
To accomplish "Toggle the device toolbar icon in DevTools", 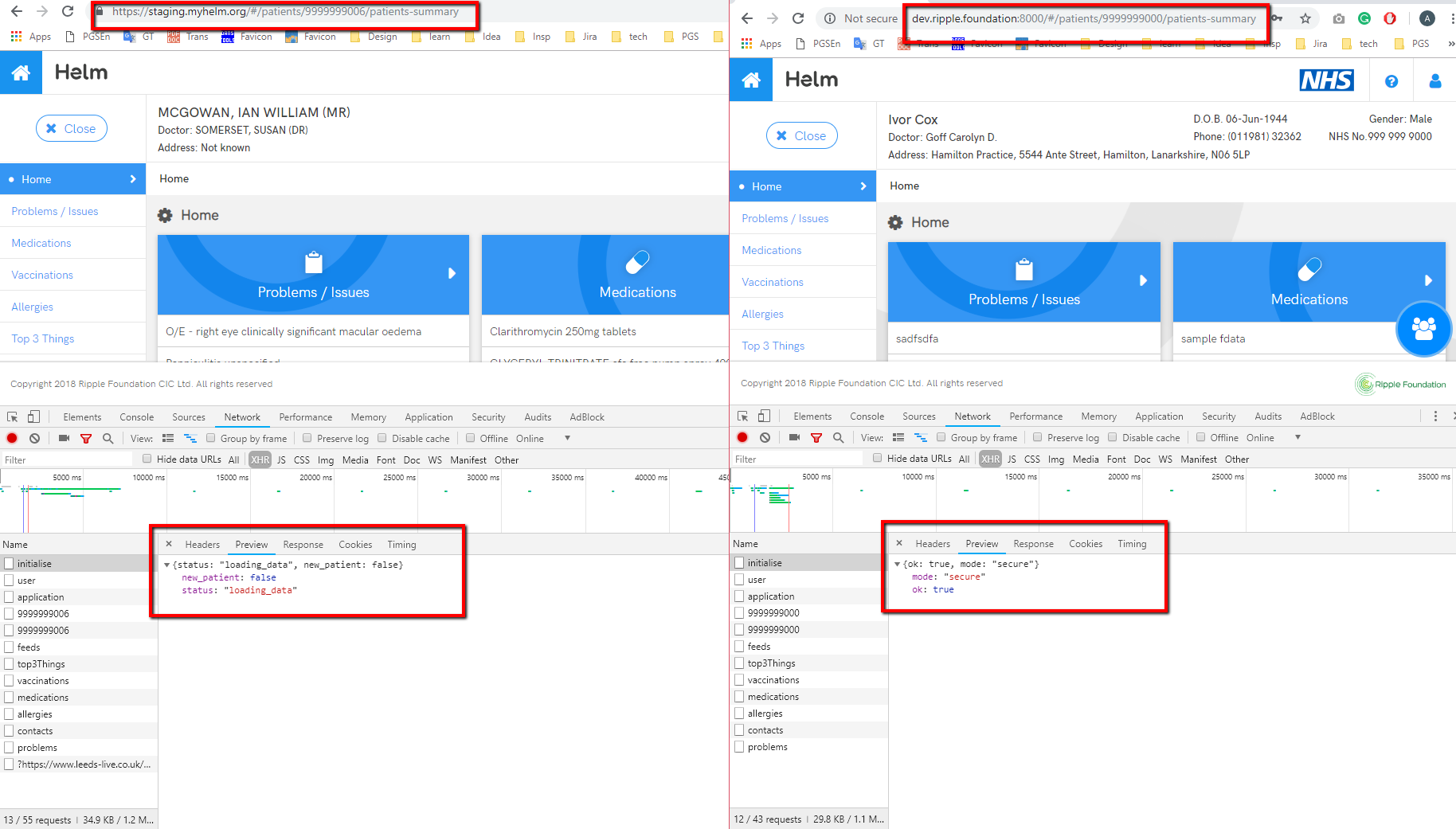I will [x=32, y=416].
